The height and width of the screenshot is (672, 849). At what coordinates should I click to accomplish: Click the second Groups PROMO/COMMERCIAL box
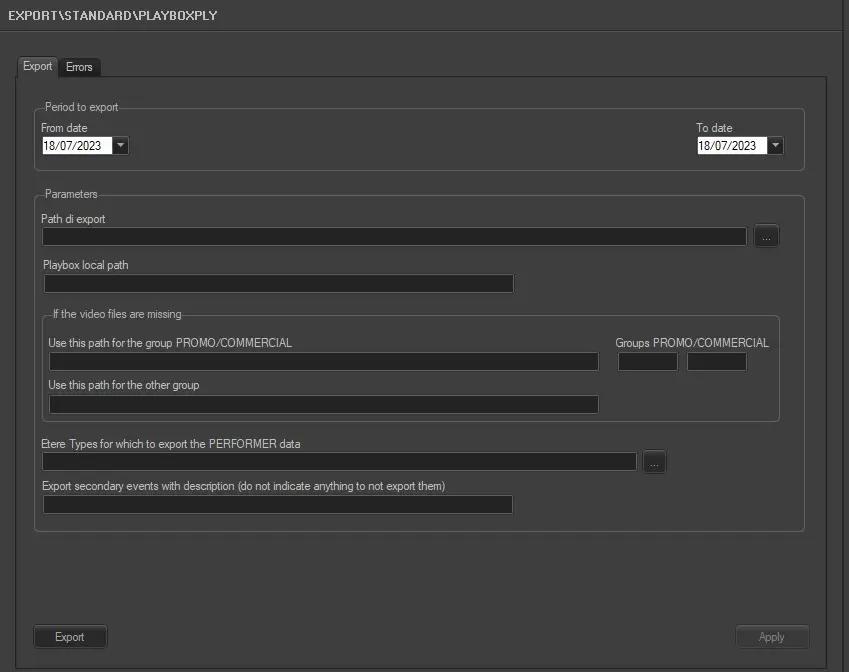716,362
